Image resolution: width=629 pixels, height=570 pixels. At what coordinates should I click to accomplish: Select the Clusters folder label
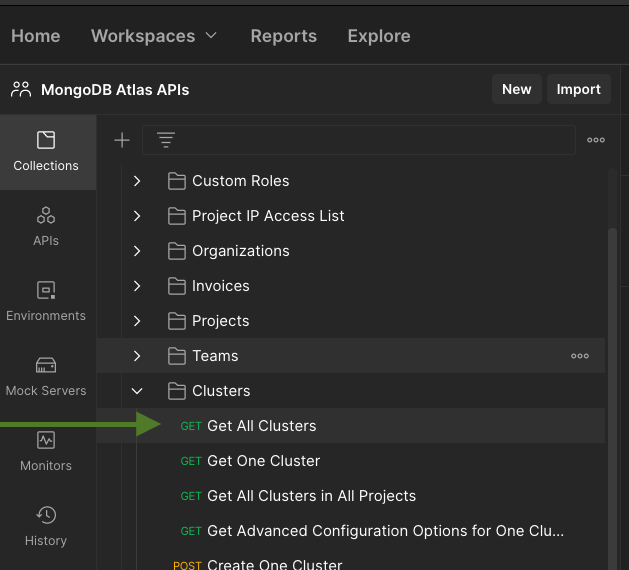coord(221,391)
